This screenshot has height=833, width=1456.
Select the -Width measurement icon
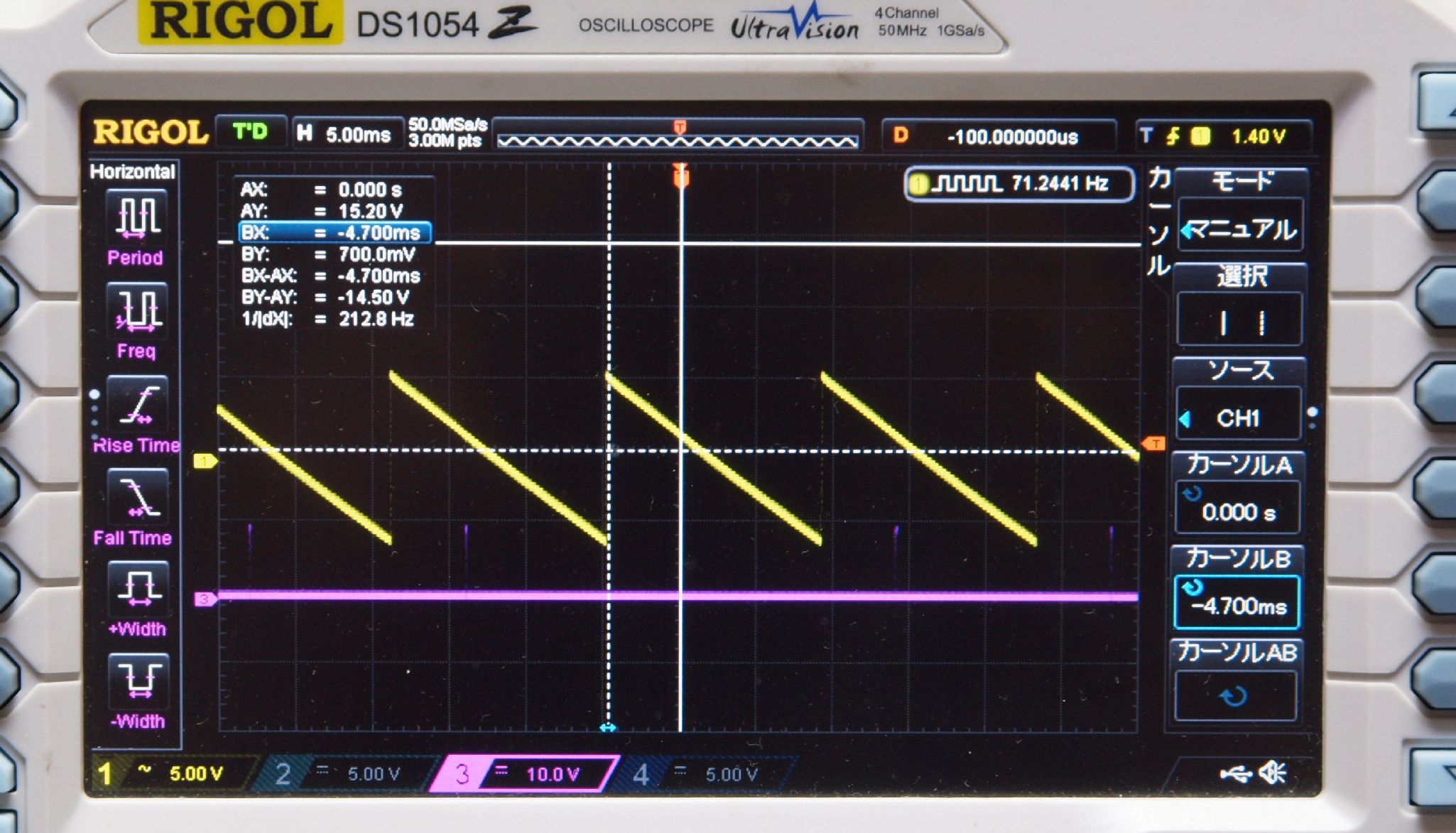click(137, 680)
